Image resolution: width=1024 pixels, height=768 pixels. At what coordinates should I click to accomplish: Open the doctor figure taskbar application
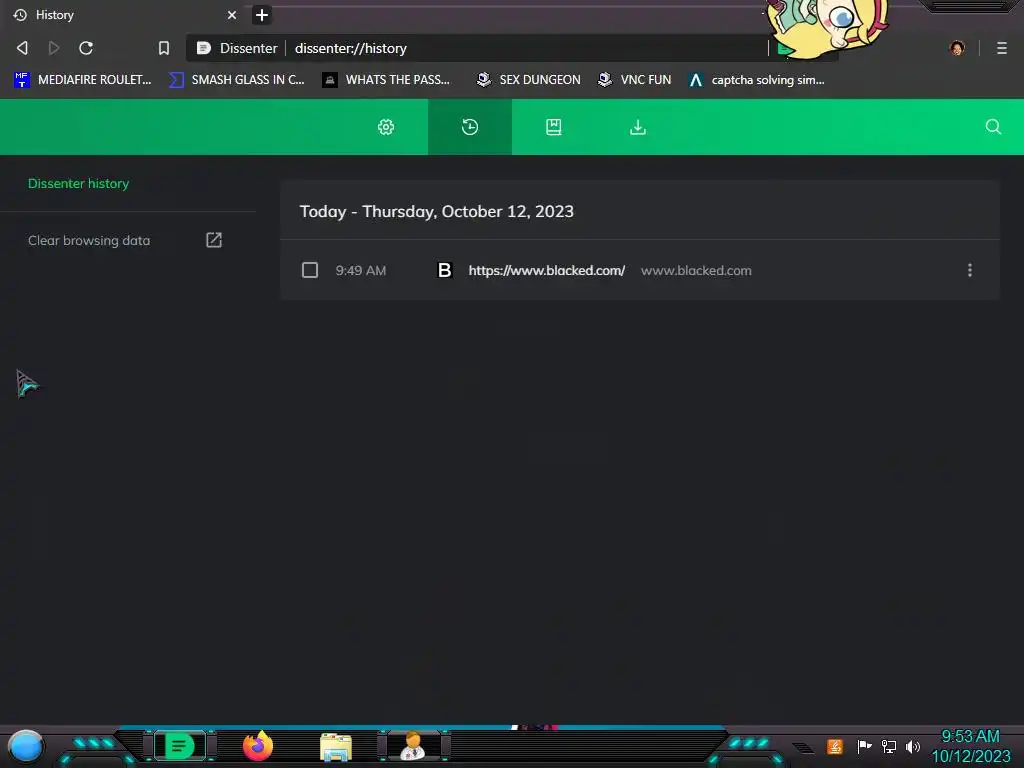[x=413, y=746]
